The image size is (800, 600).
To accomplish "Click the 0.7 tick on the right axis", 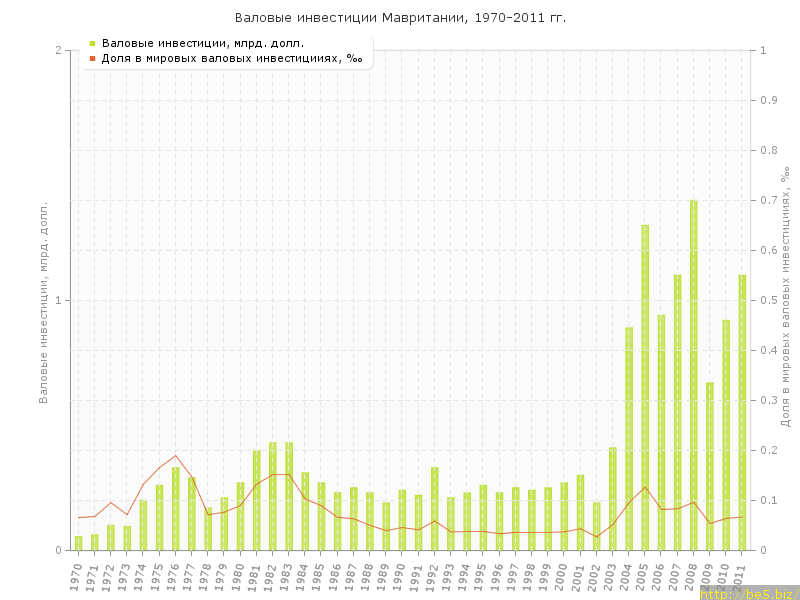I will [x=769, y=201].
